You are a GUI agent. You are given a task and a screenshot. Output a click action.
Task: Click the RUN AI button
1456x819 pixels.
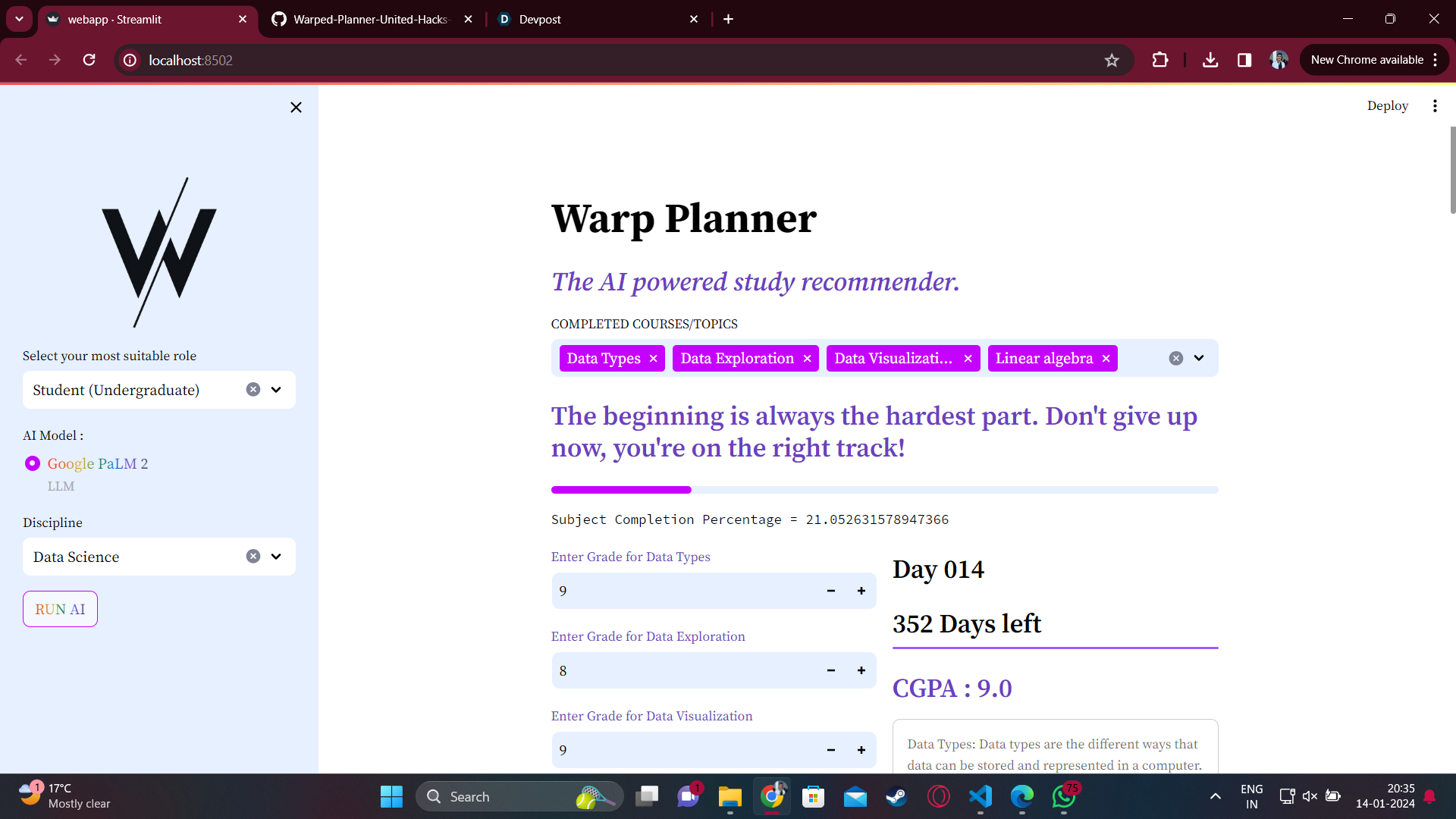[x=60, y=610]
